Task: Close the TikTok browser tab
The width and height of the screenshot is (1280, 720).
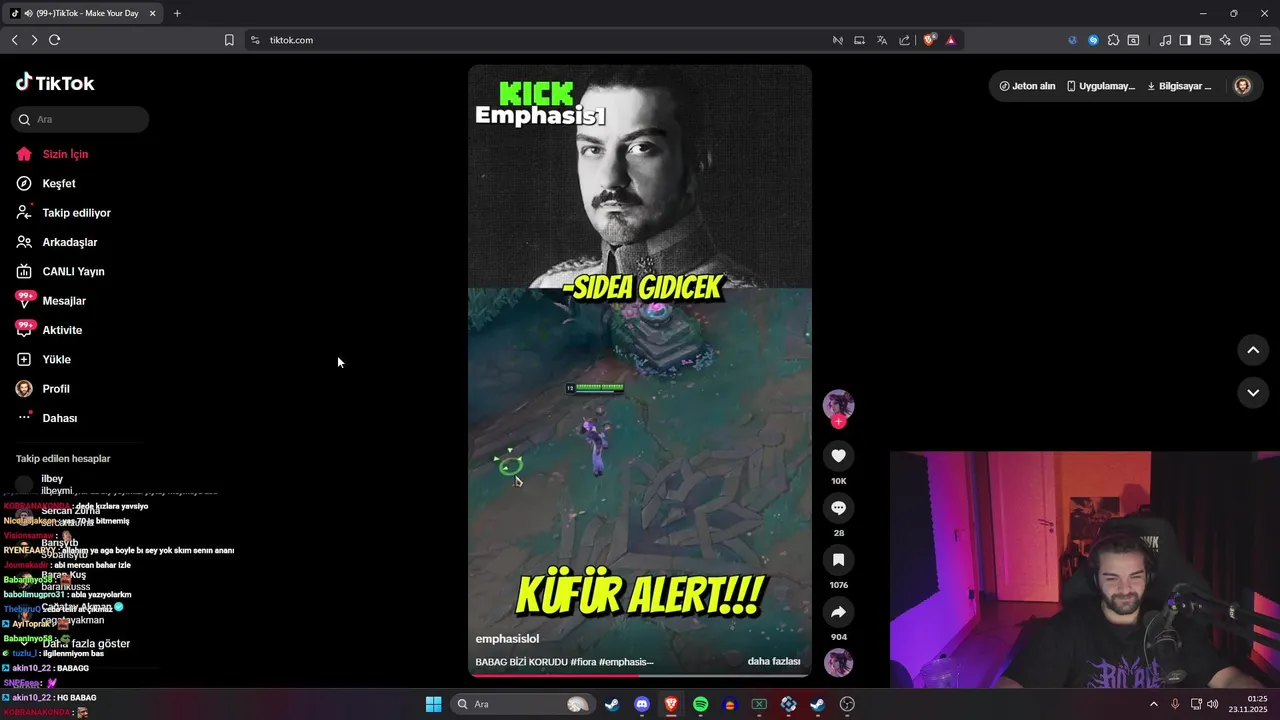Action: point(152,13)
